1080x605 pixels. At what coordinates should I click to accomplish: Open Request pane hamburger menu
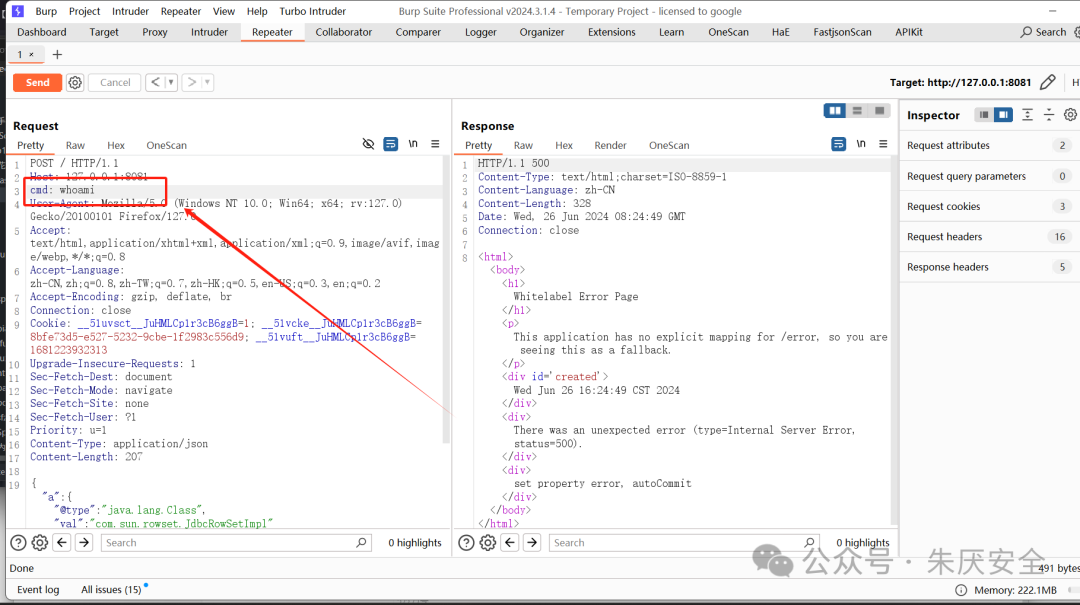[x=435, y=144]
